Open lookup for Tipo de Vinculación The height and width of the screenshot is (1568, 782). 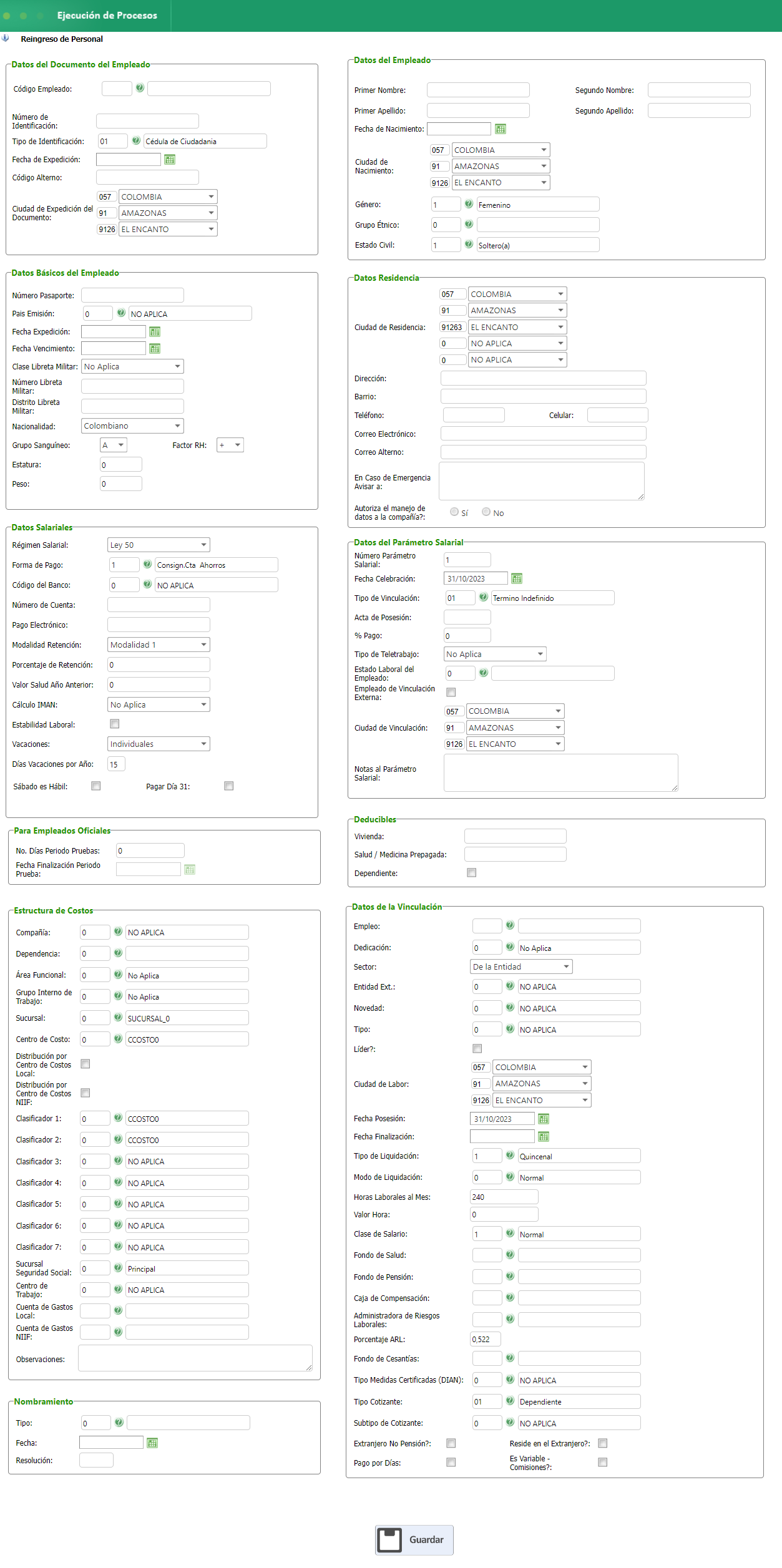point(483,597)
